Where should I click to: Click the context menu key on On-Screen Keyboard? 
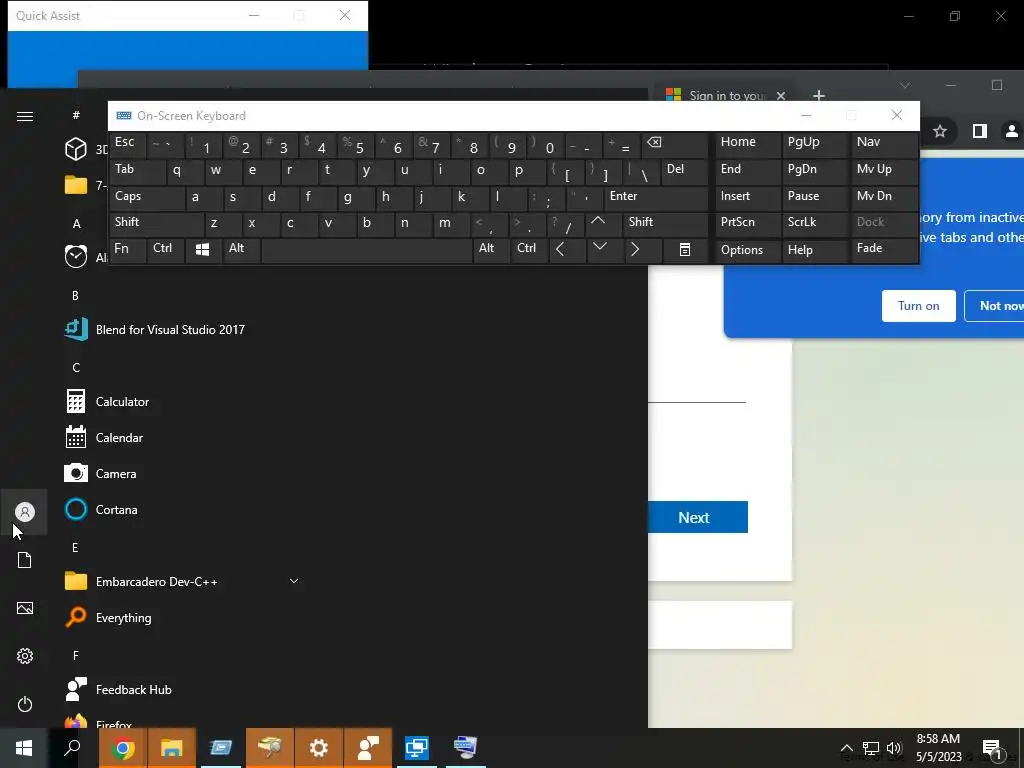[684, 249]
